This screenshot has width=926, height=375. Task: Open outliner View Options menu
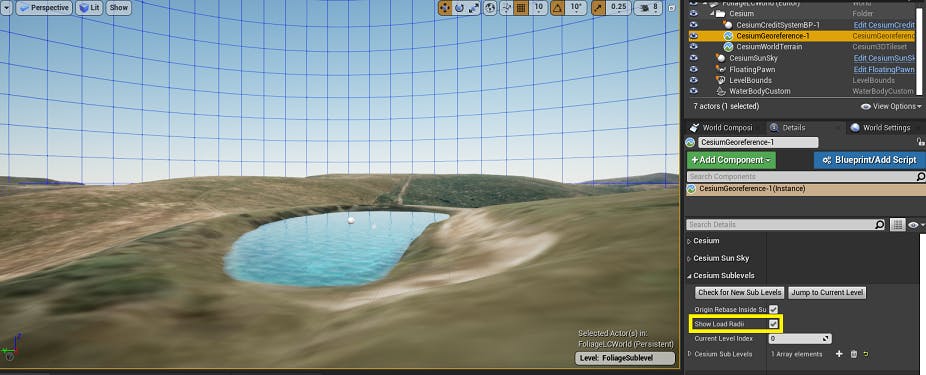coord(891,106)
